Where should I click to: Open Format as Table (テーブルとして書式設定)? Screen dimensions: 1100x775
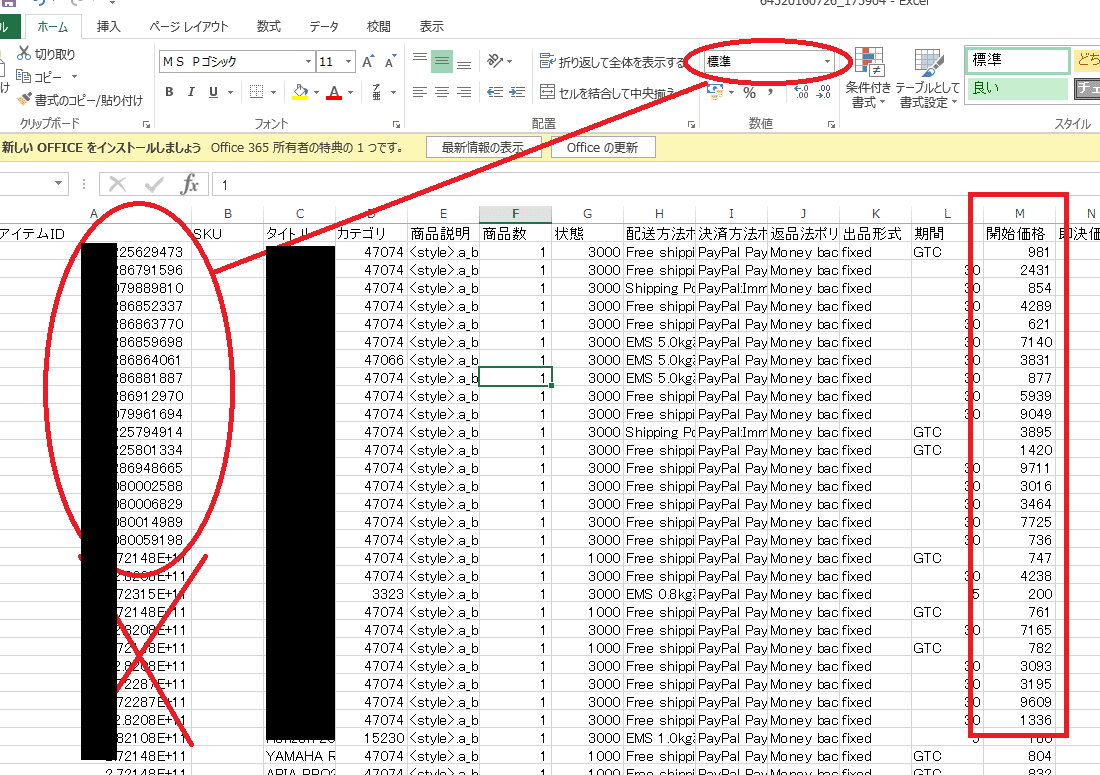coord(927,78)
